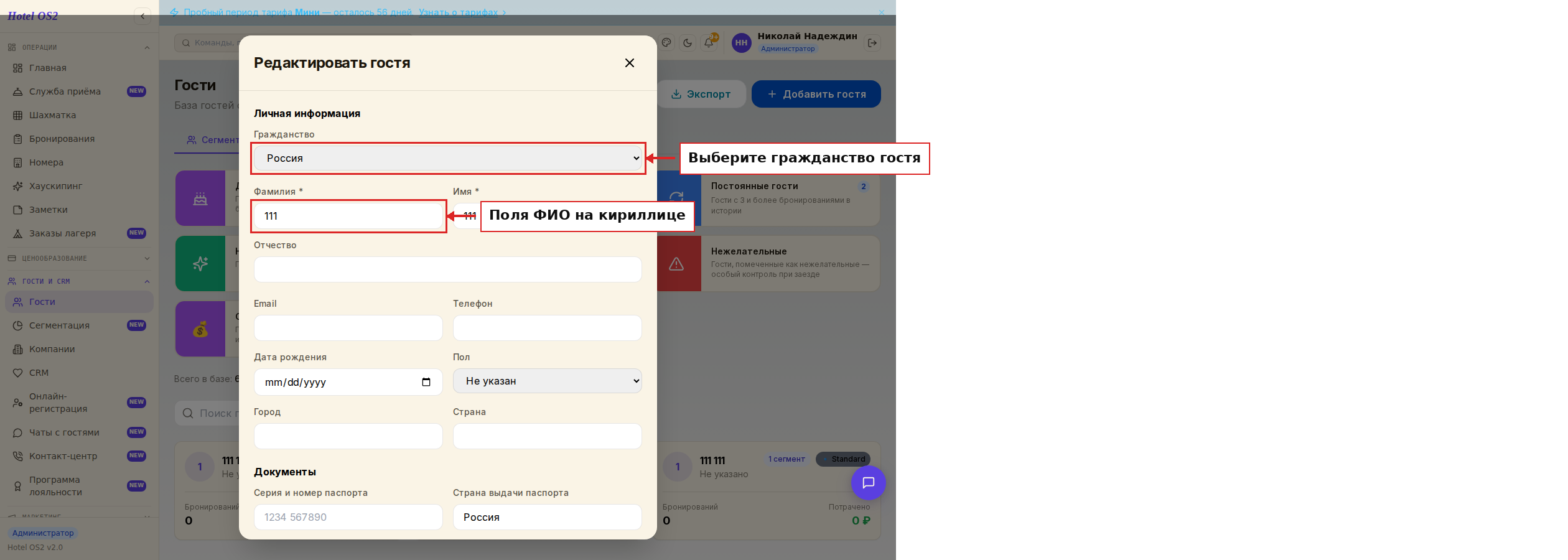
Task: Open Шахматка in the sidebar
Action: [79, 115]
